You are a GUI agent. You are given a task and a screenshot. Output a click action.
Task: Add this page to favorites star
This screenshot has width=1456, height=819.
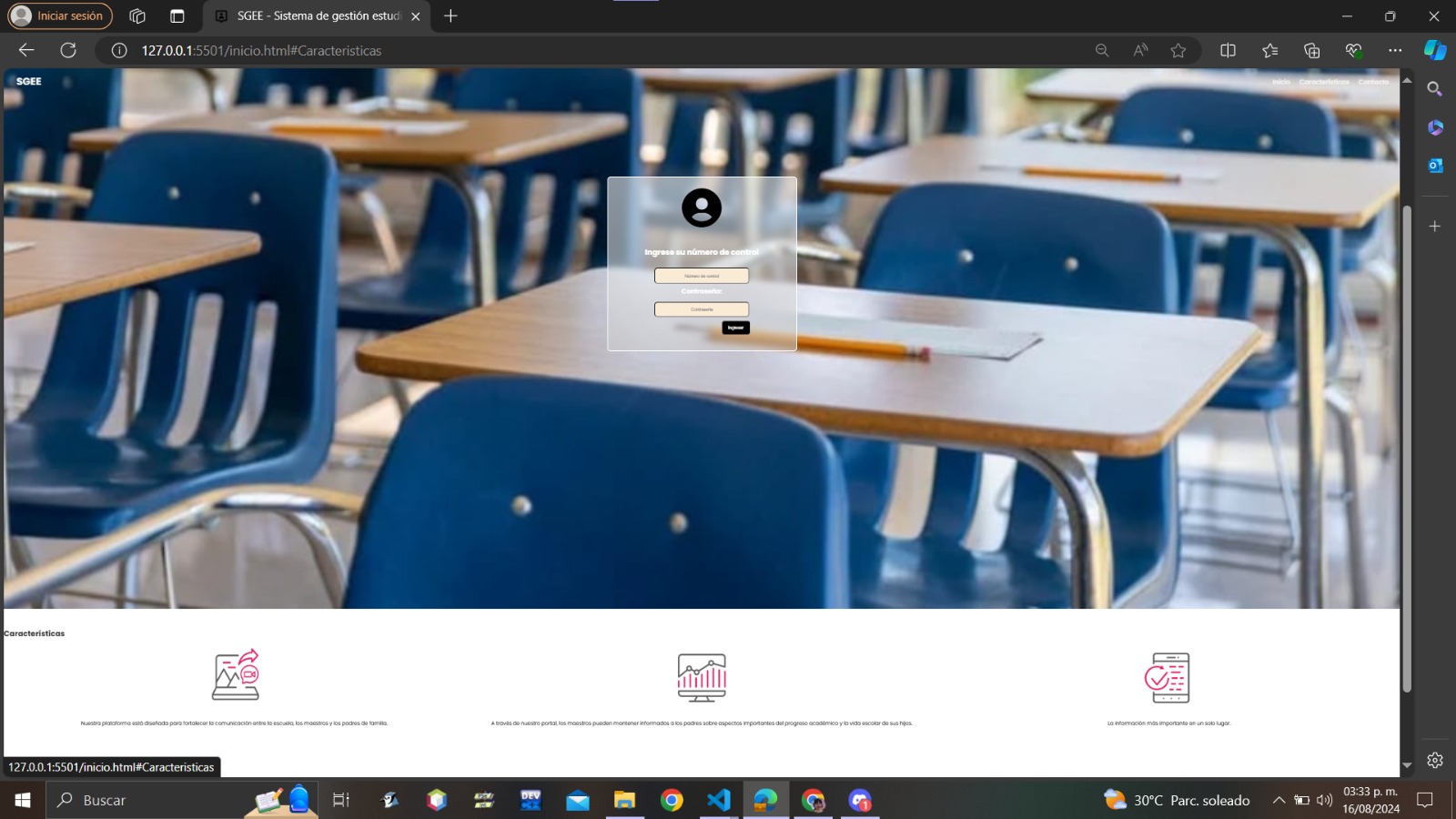tap(1178, 51)
